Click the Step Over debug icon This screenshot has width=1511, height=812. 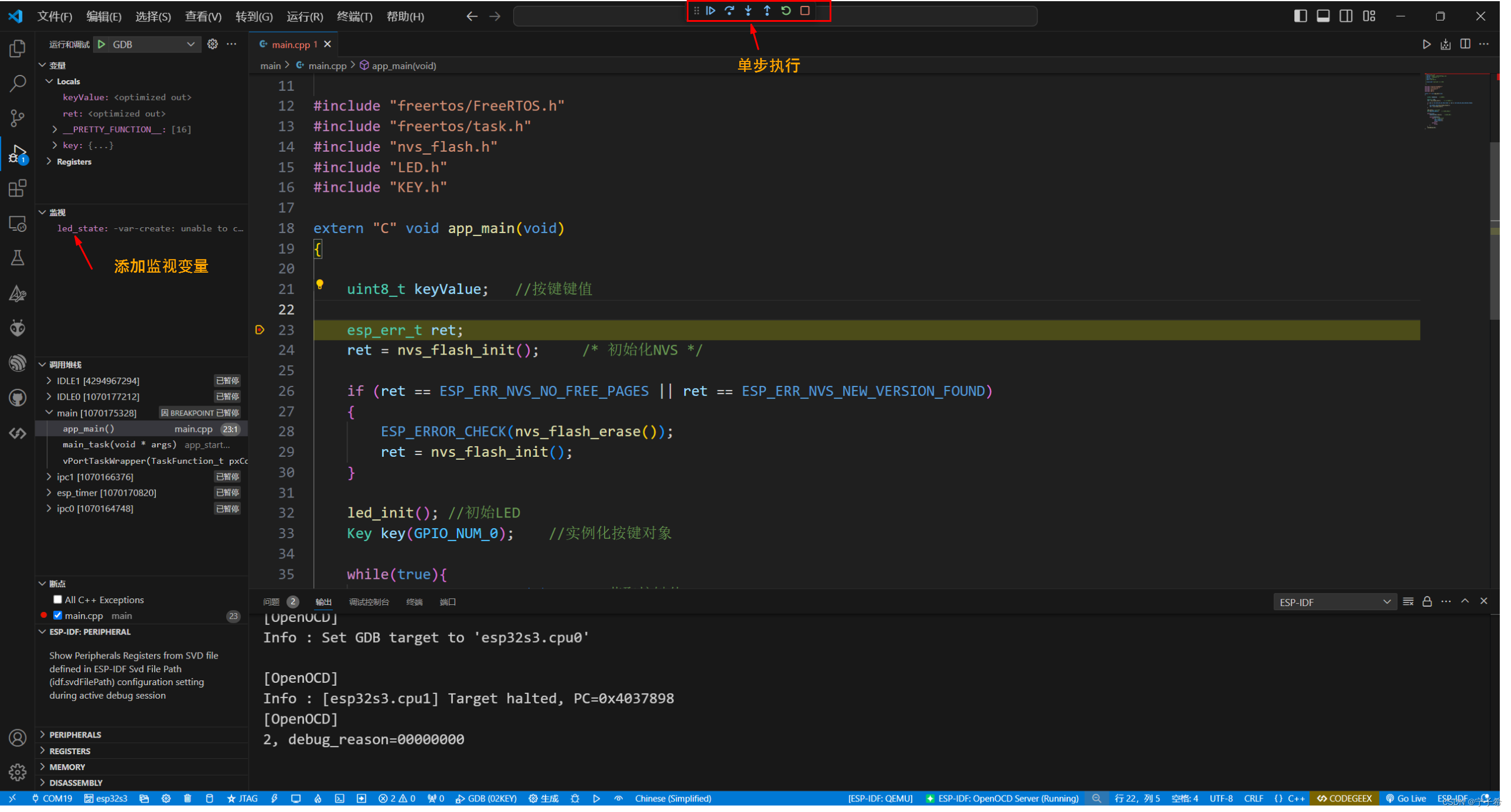coord(729,11)
